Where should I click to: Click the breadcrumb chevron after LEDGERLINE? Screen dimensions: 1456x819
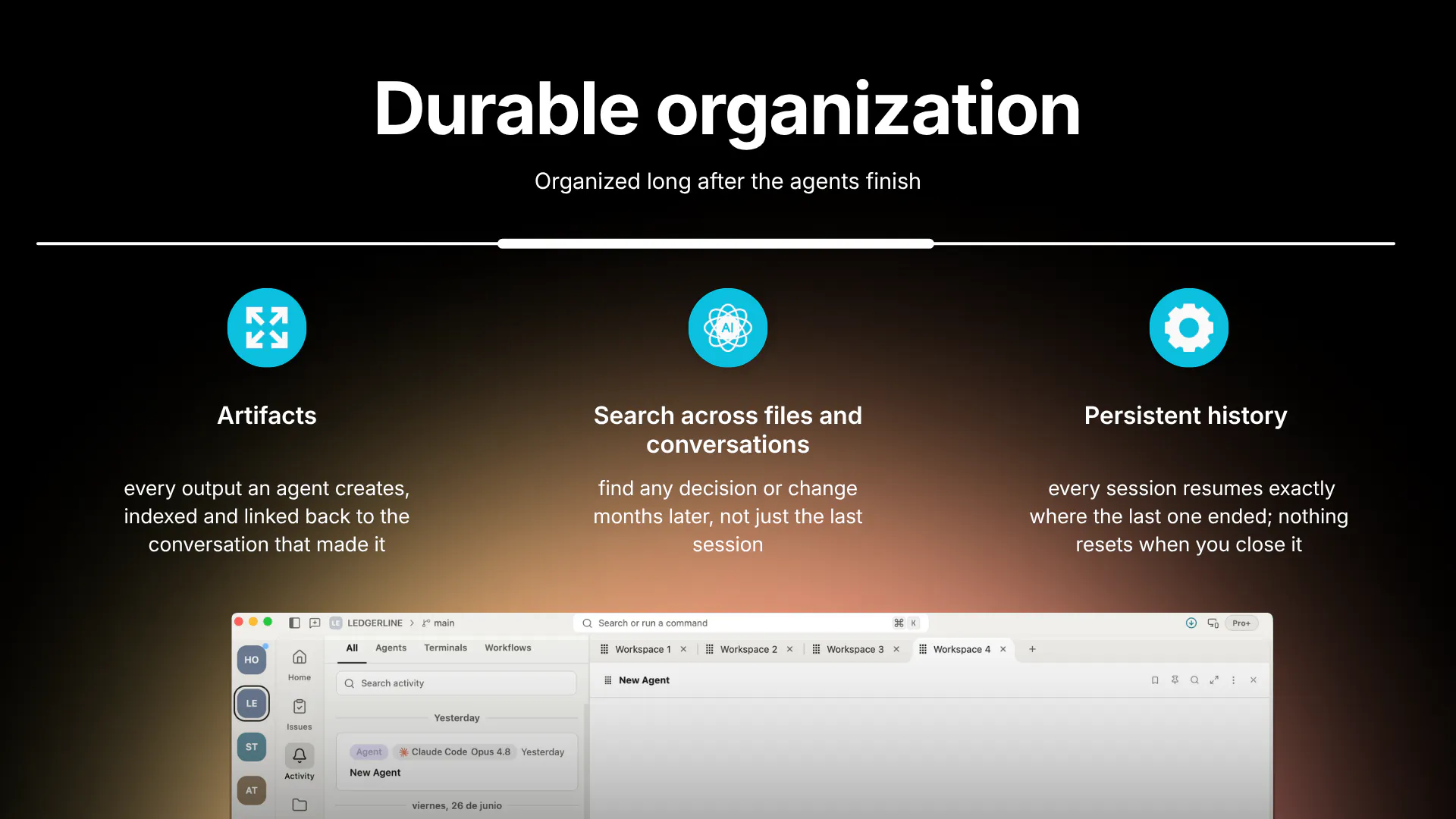[x=412, y=623]
